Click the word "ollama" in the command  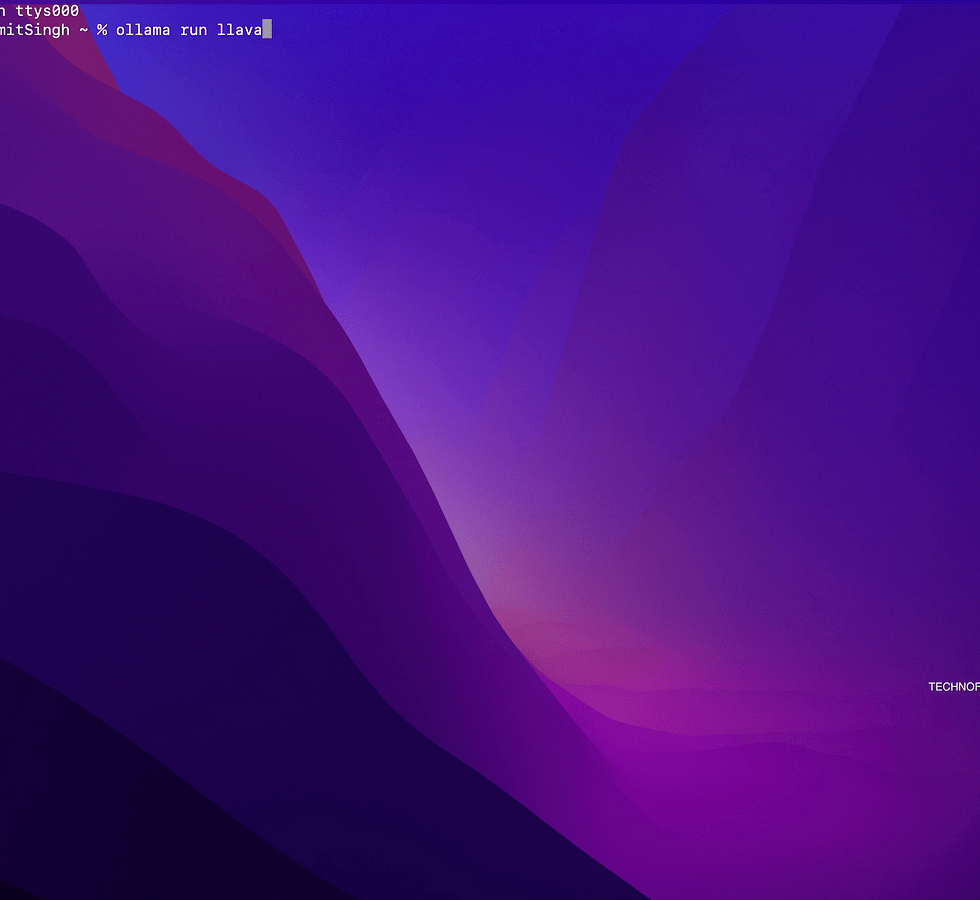pos(143,30)
